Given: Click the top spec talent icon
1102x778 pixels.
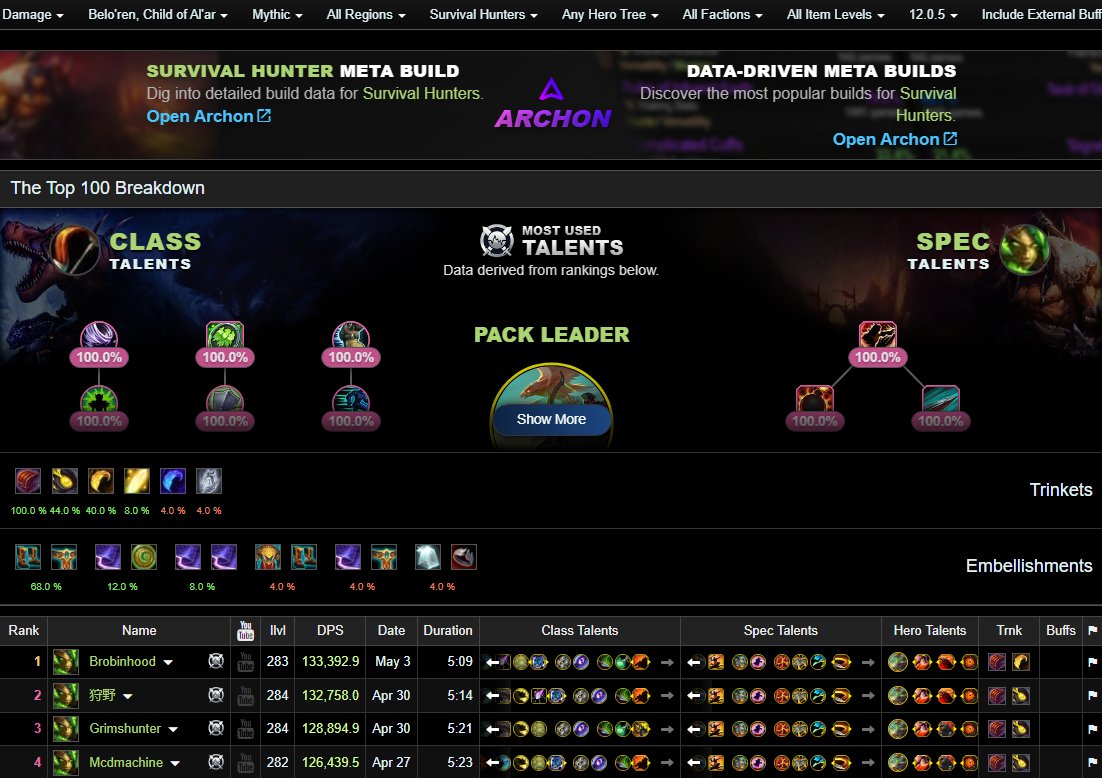Looking at the screenshot, I should click(877, 335).
